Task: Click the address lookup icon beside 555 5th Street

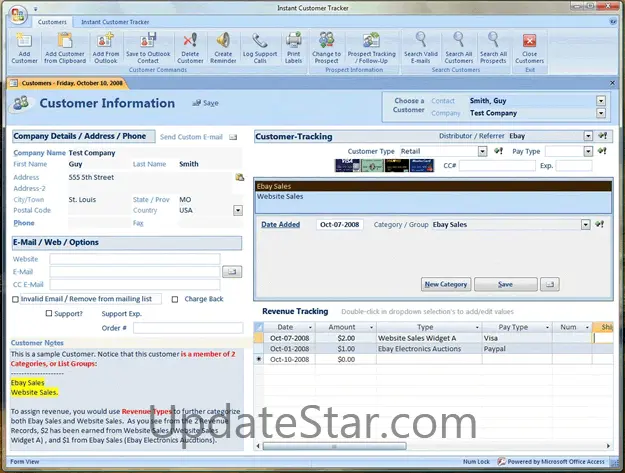Action: click(x=239, y=177)
